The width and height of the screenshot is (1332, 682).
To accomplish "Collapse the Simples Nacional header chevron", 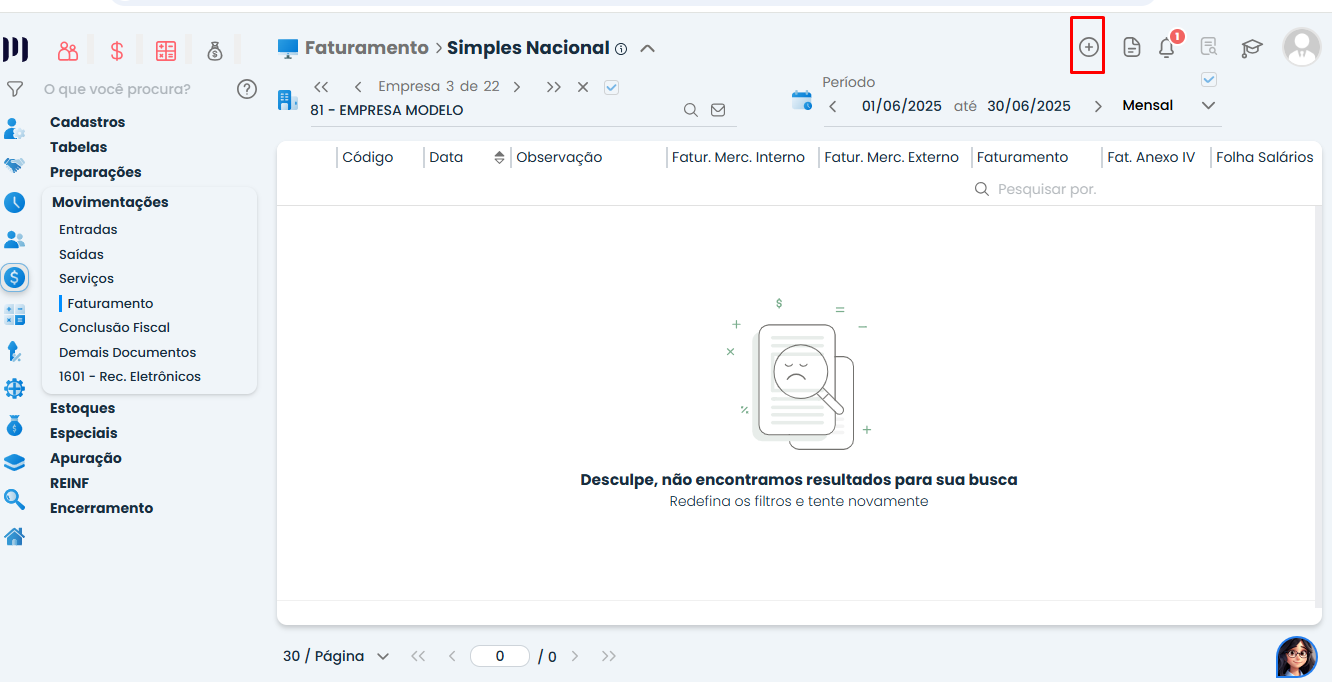I will (648, 48).
